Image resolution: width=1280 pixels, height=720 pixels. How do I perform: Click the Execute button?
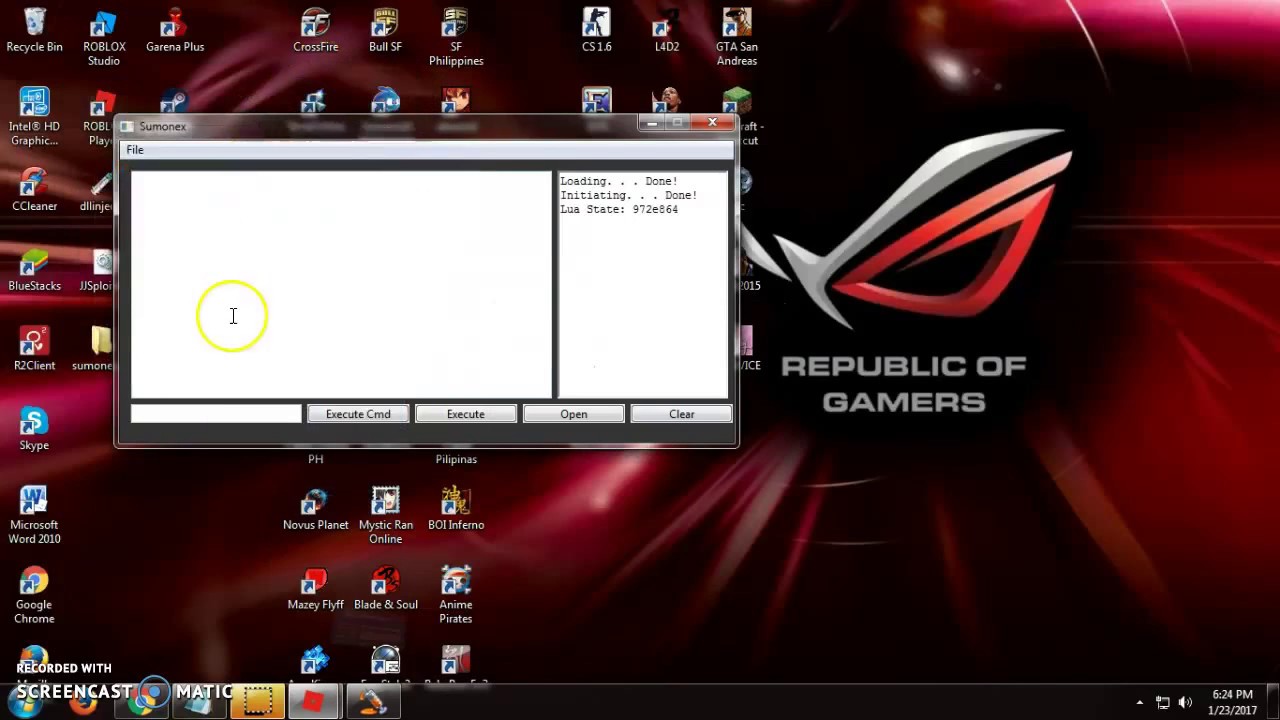click(x=466, y=414)
